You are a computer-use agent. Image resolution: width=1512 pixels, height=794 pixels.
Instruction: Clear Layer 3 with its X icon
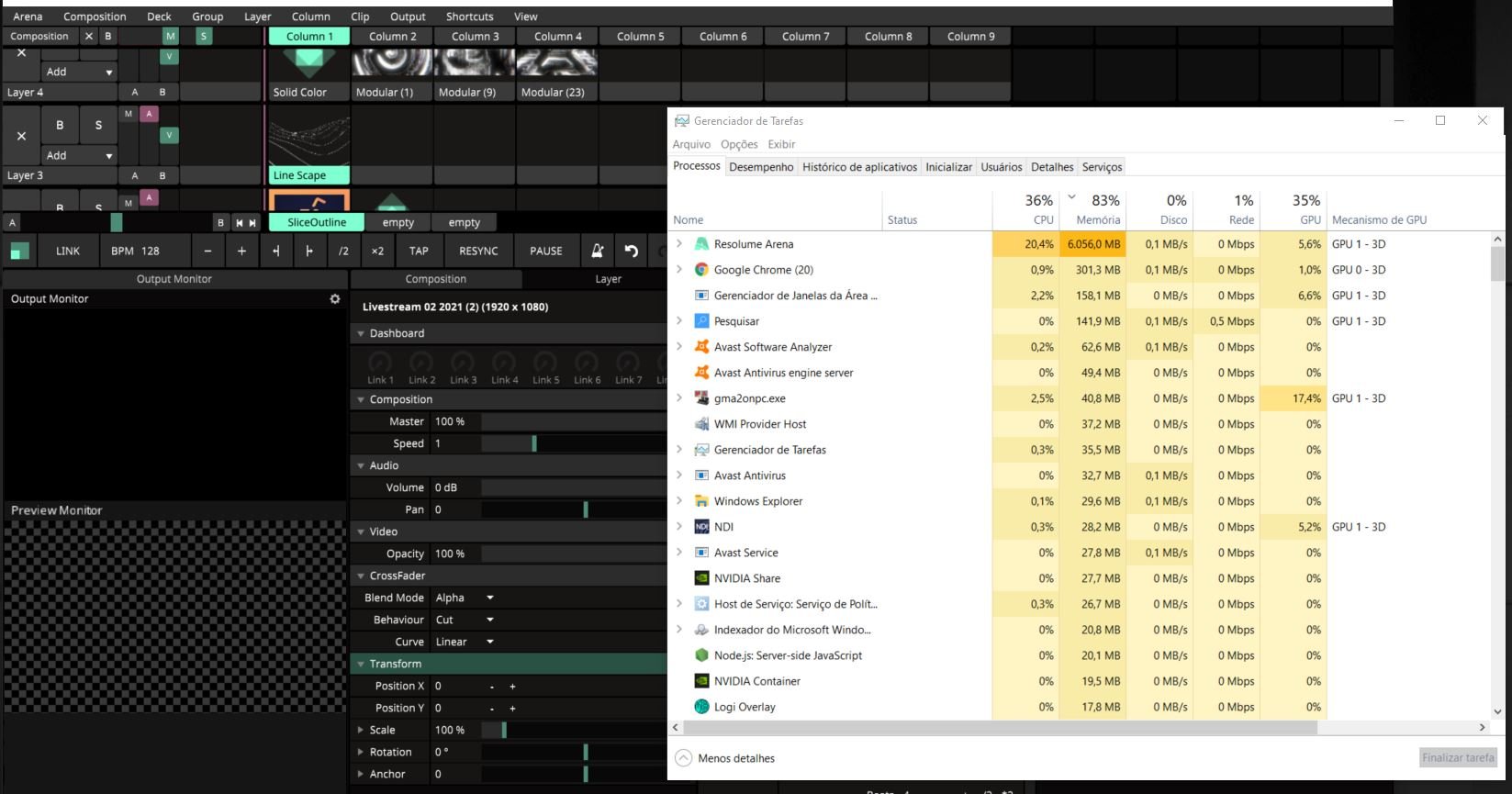(x=21, y=136)
